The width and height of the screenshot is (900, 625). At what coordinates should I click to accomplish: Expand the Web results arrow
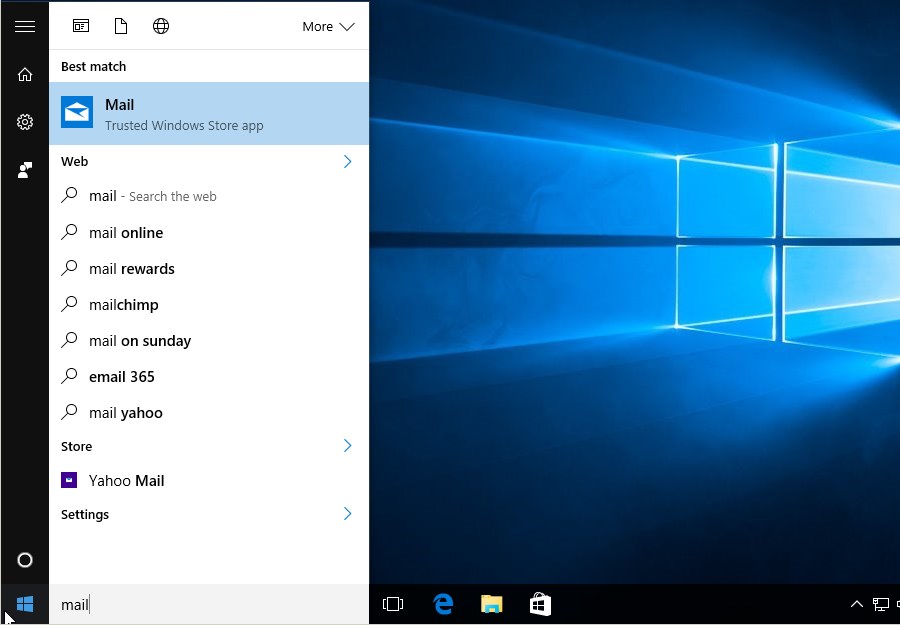point(347,161)
